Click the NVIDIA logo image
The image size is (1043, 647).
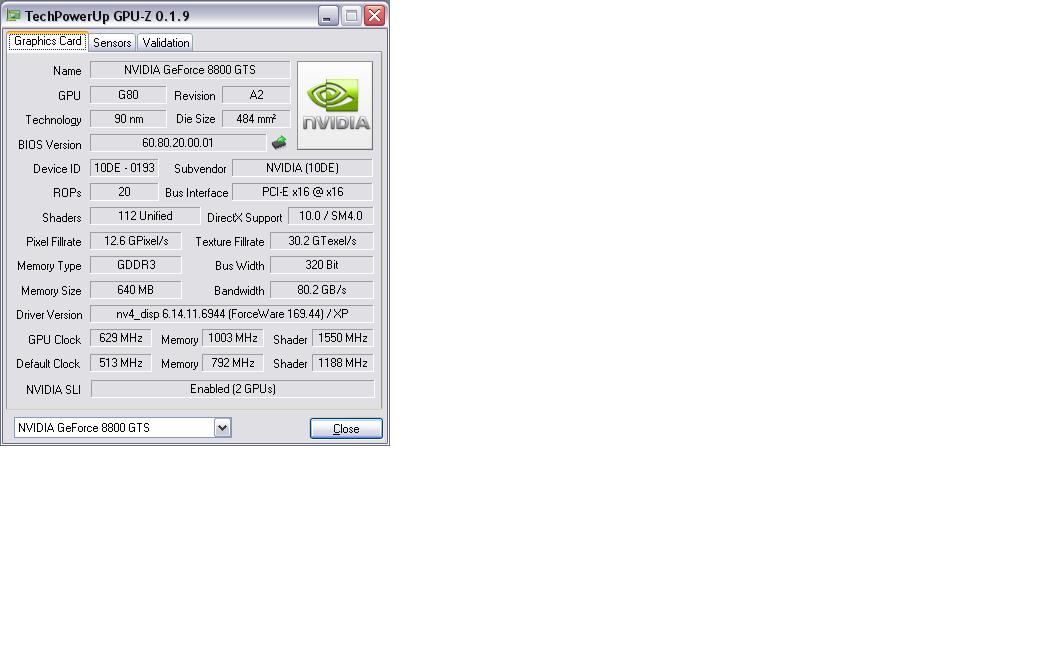point(335,105)
